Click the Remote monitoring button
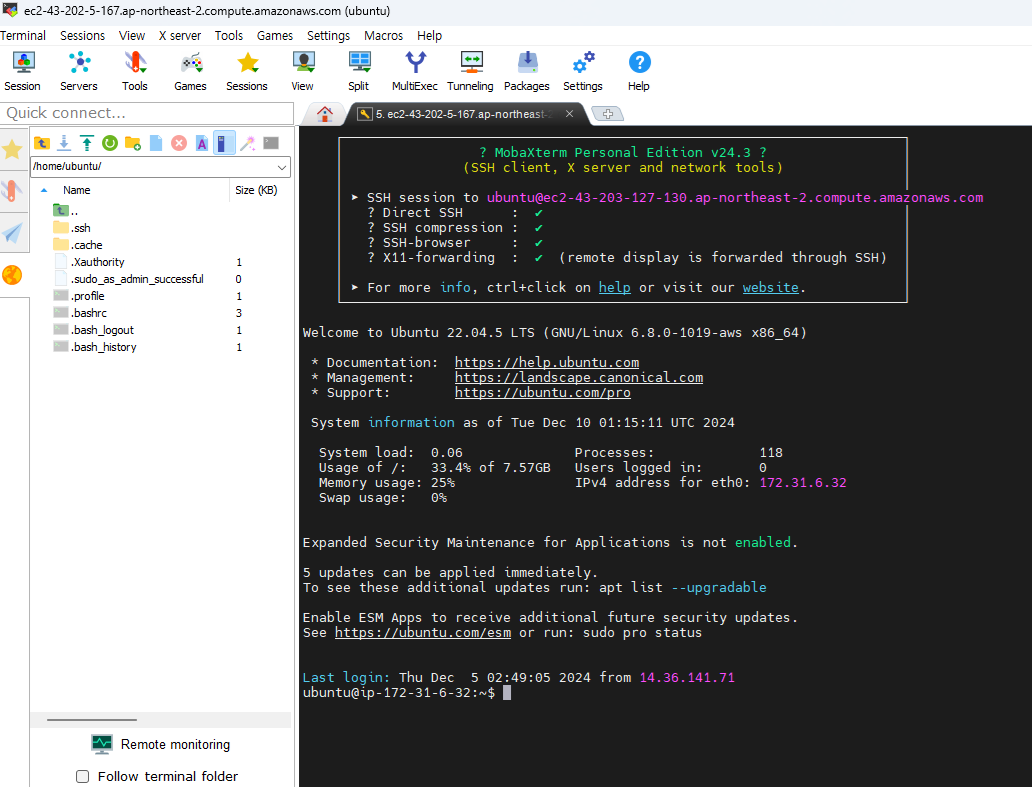Screen dimensions: 1032x787 tap(161, 744)
